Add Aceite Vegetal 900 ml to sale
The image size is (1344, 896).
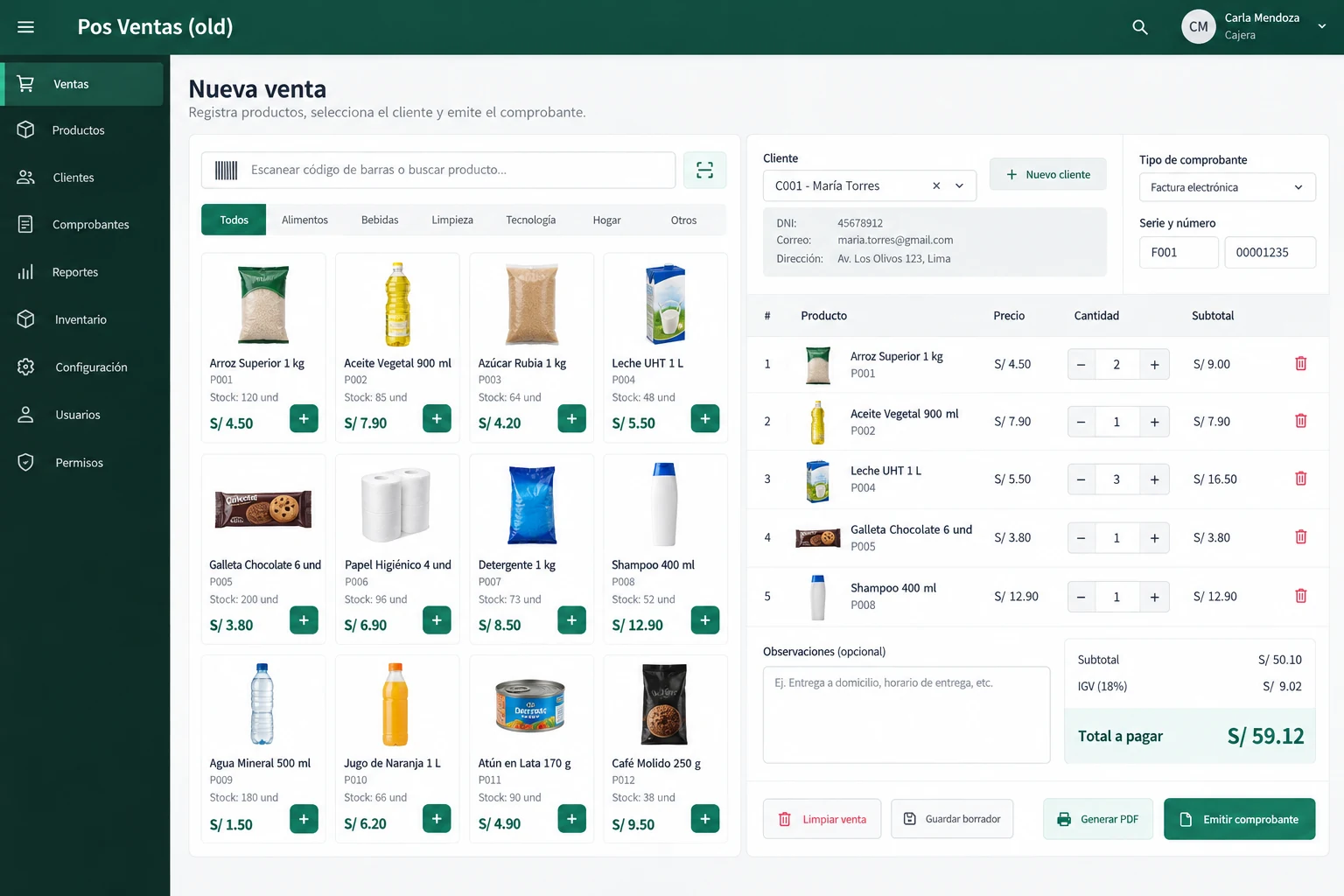437,418
